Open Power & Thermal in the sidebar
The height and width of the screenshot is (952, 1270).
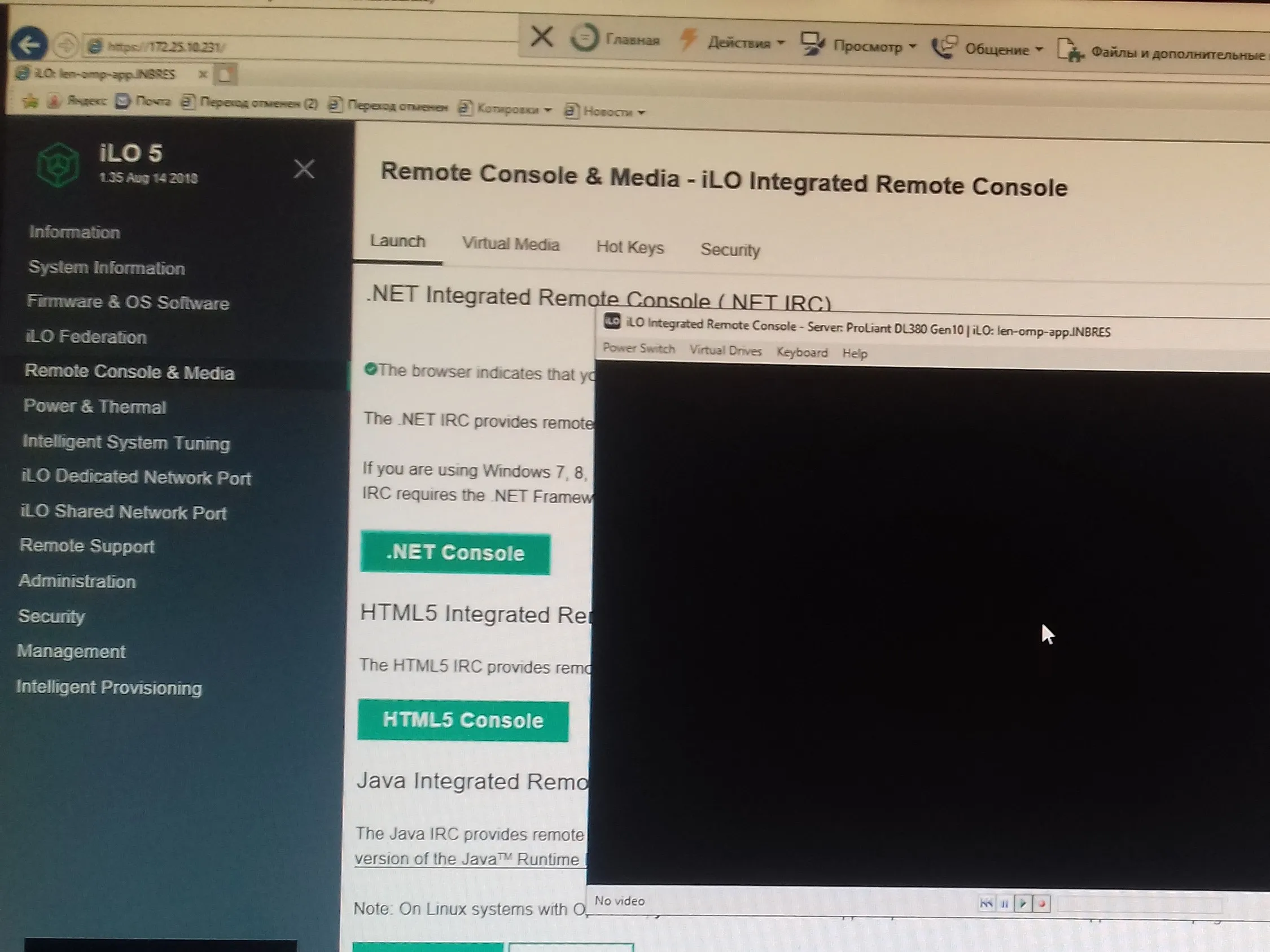coord(95,407)
